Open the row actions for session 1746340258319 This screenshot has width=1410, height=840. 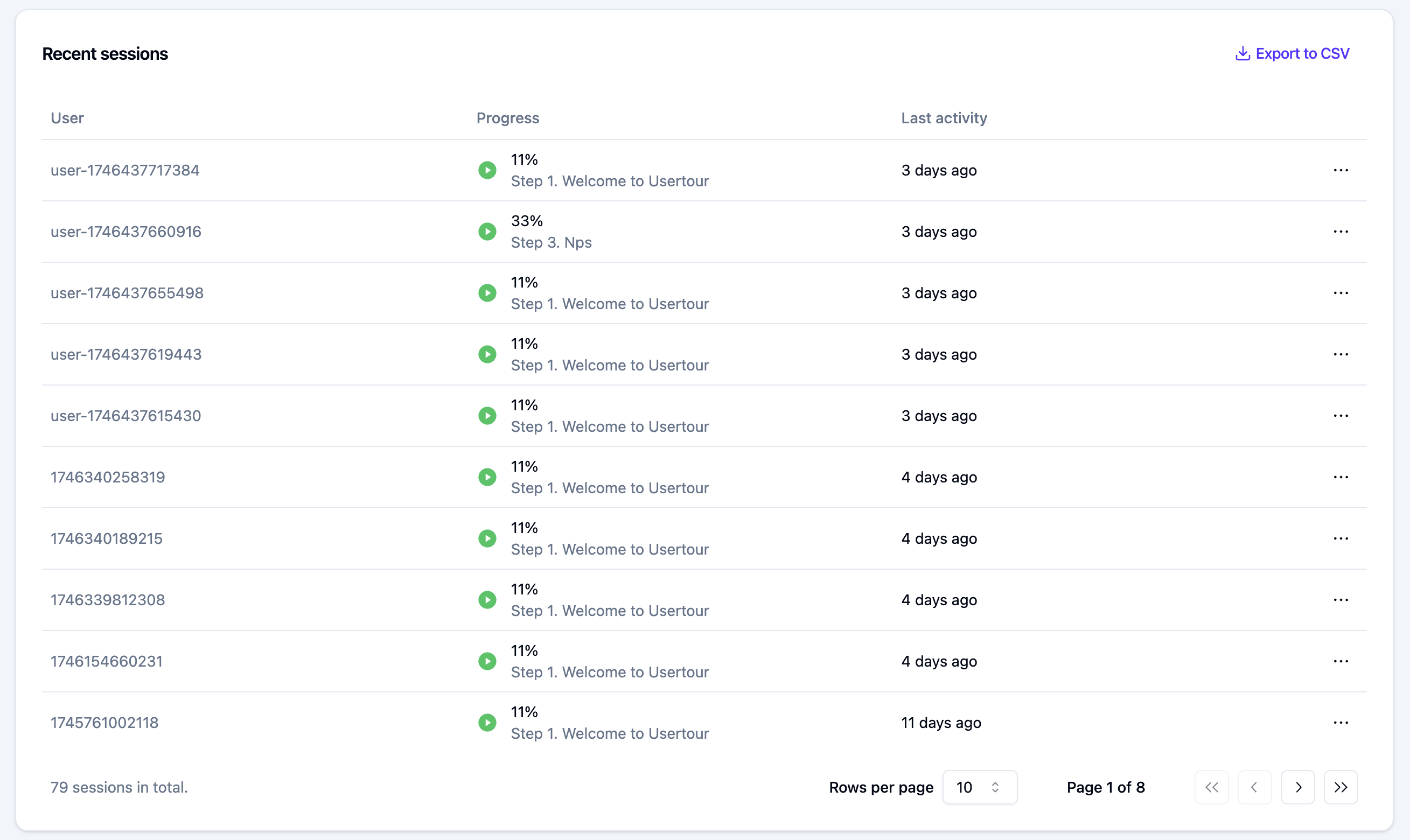pos(1341,477)
